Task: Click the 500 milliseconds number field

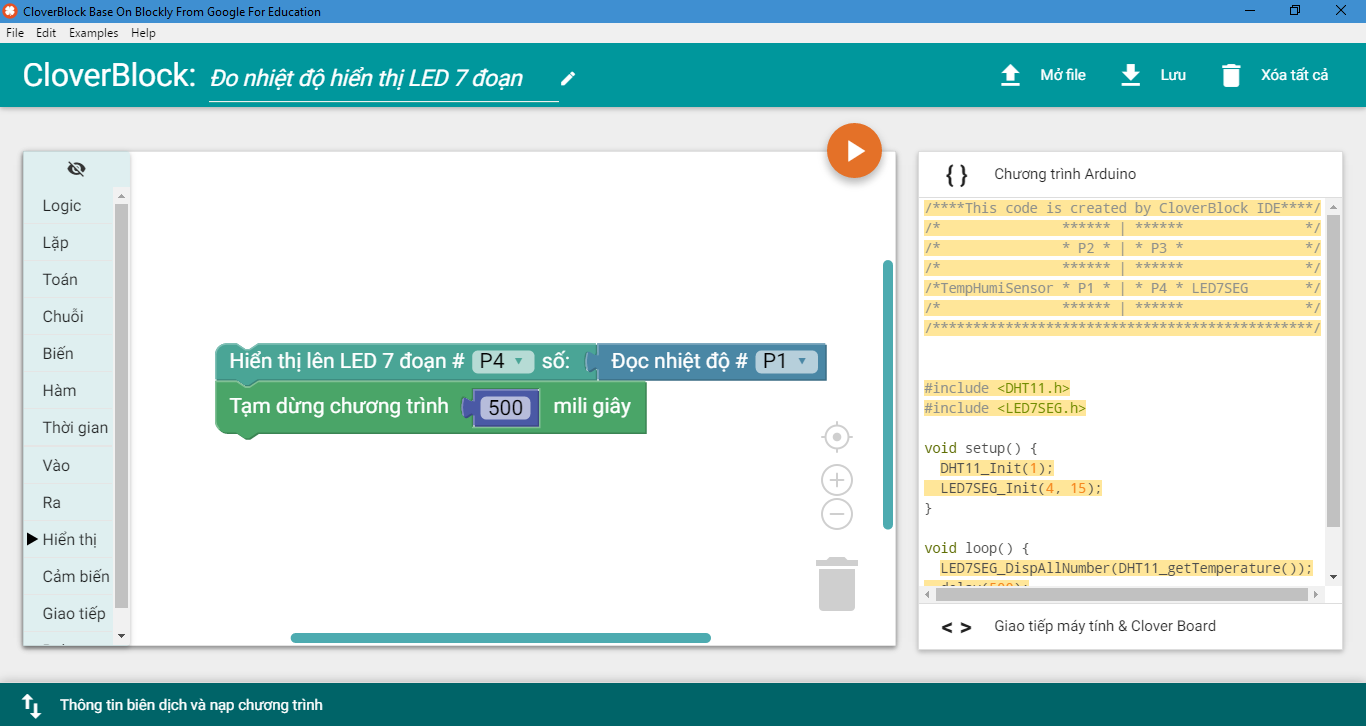Action: point(506,408)
